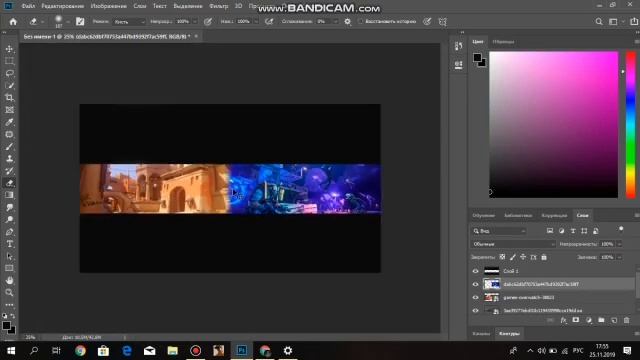Open the search icon at top right
Image resolution: width=640 pixels, height=360 pixels.
[599, 22]
